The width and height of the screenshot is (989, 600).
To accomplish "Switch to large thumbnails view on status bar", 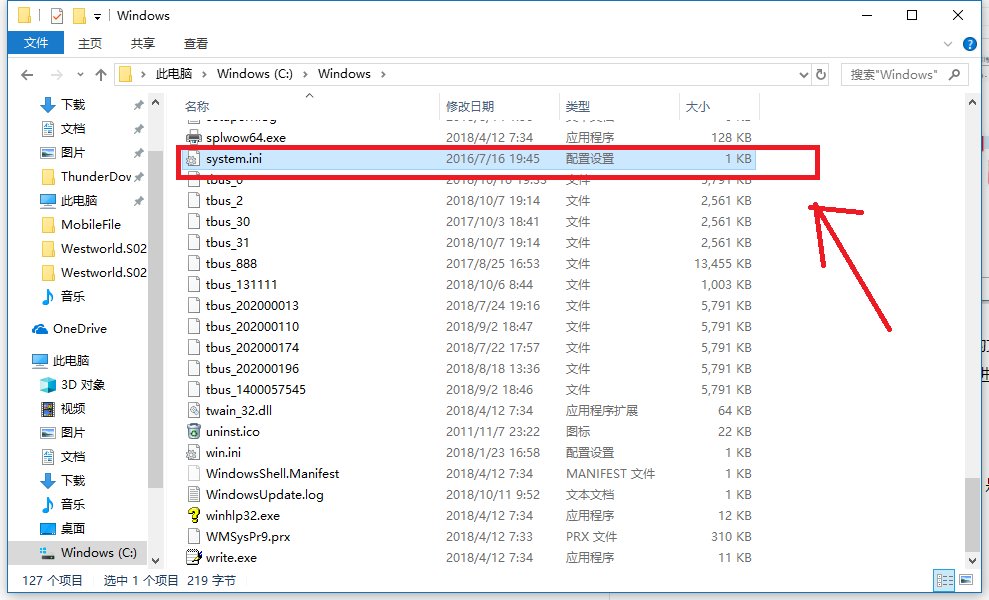I will point(966,581).
